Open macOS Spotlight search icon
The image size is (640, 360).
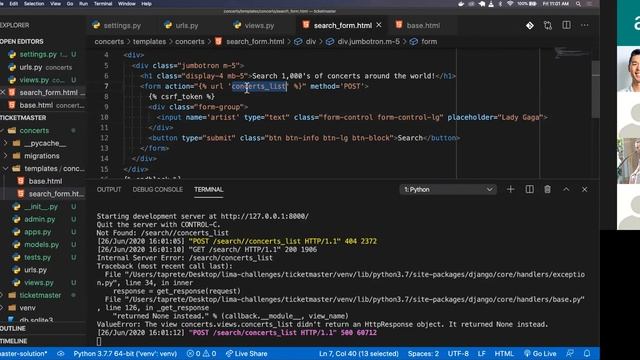pyautogui.click(x=578, y=4)
